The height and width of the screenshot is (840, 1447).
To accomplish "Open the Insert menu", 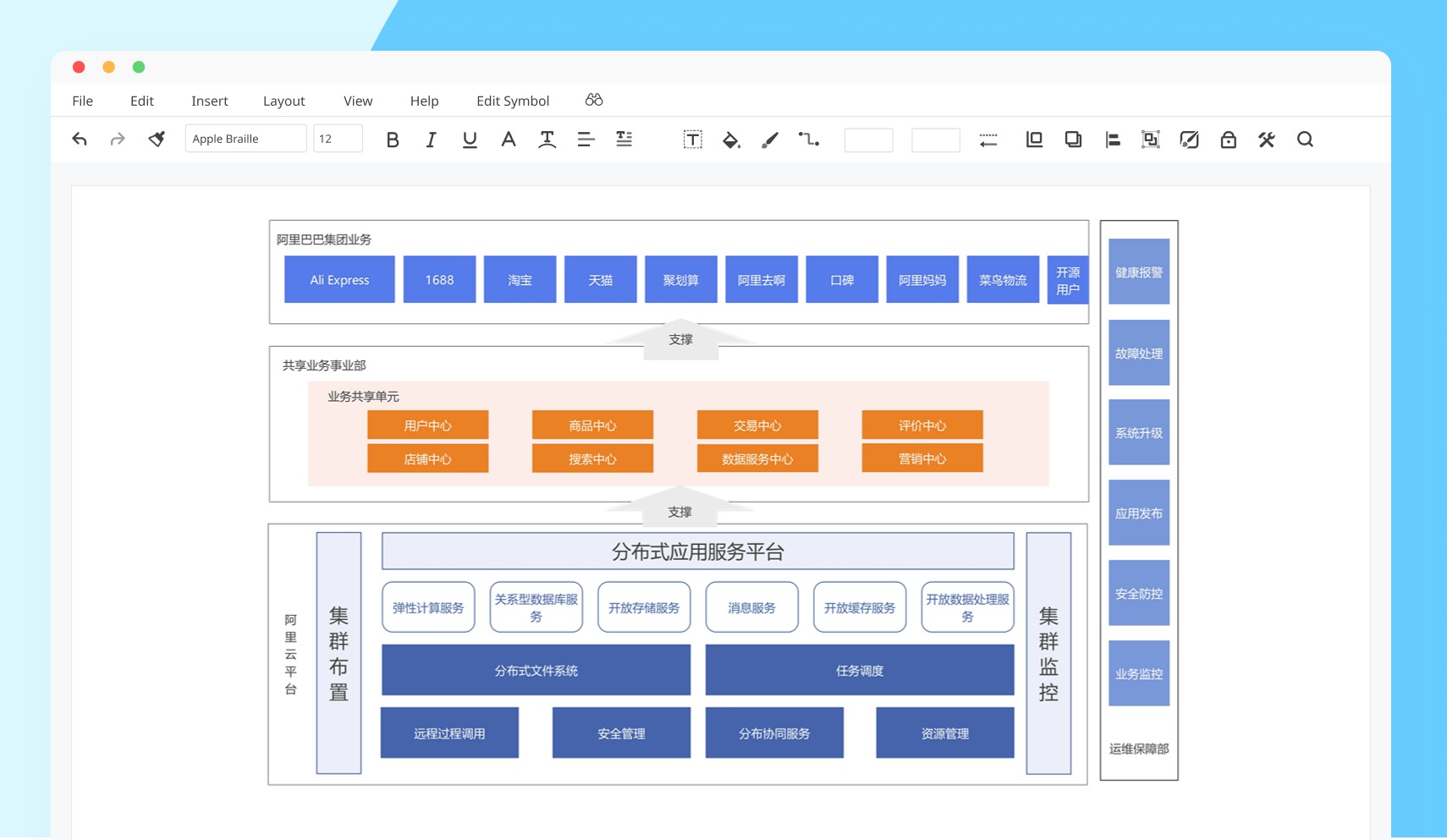I will coord(210,101).
